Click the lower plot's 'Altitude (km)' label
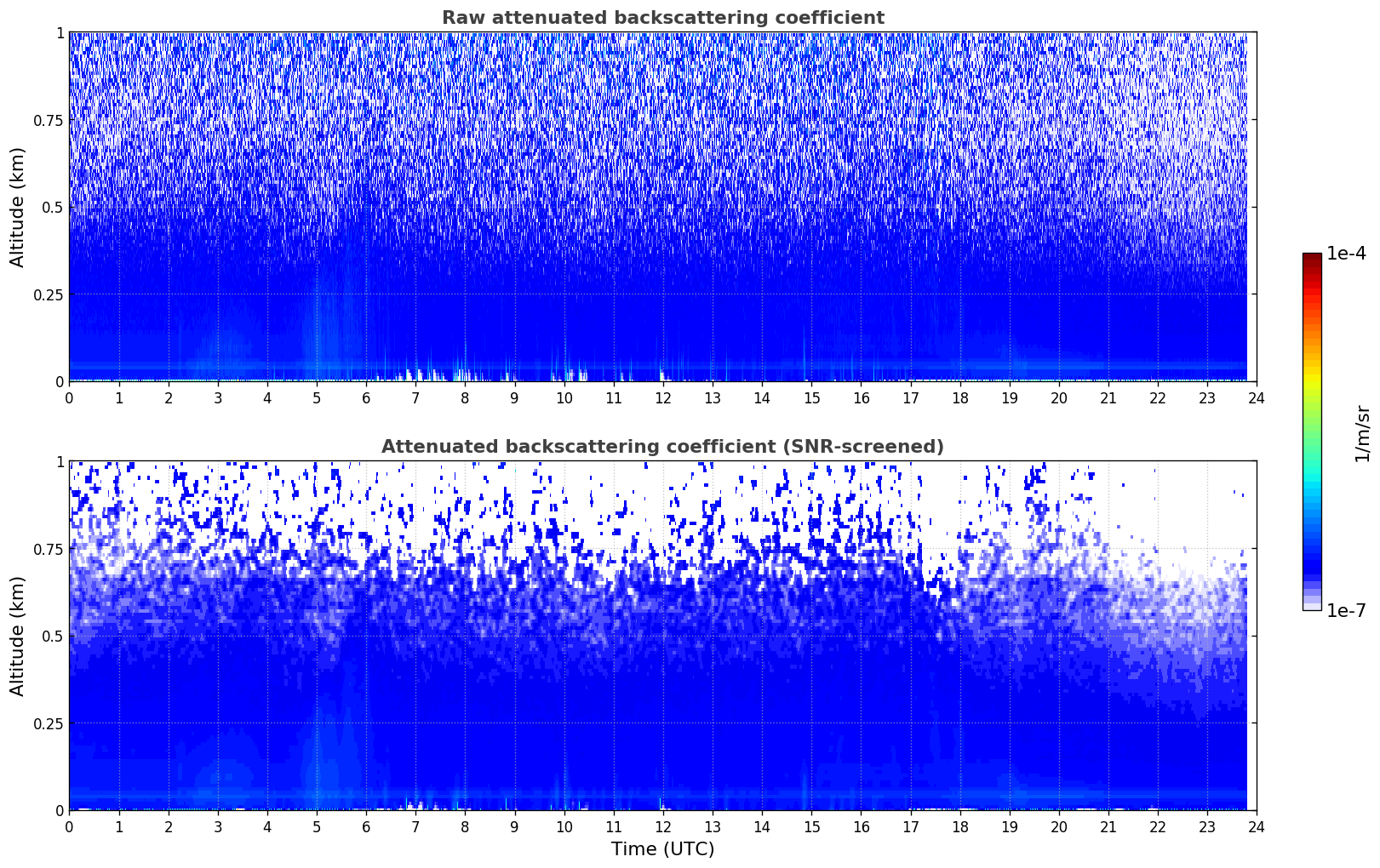Screen dimensions: 1380x868 coord(18,636)
